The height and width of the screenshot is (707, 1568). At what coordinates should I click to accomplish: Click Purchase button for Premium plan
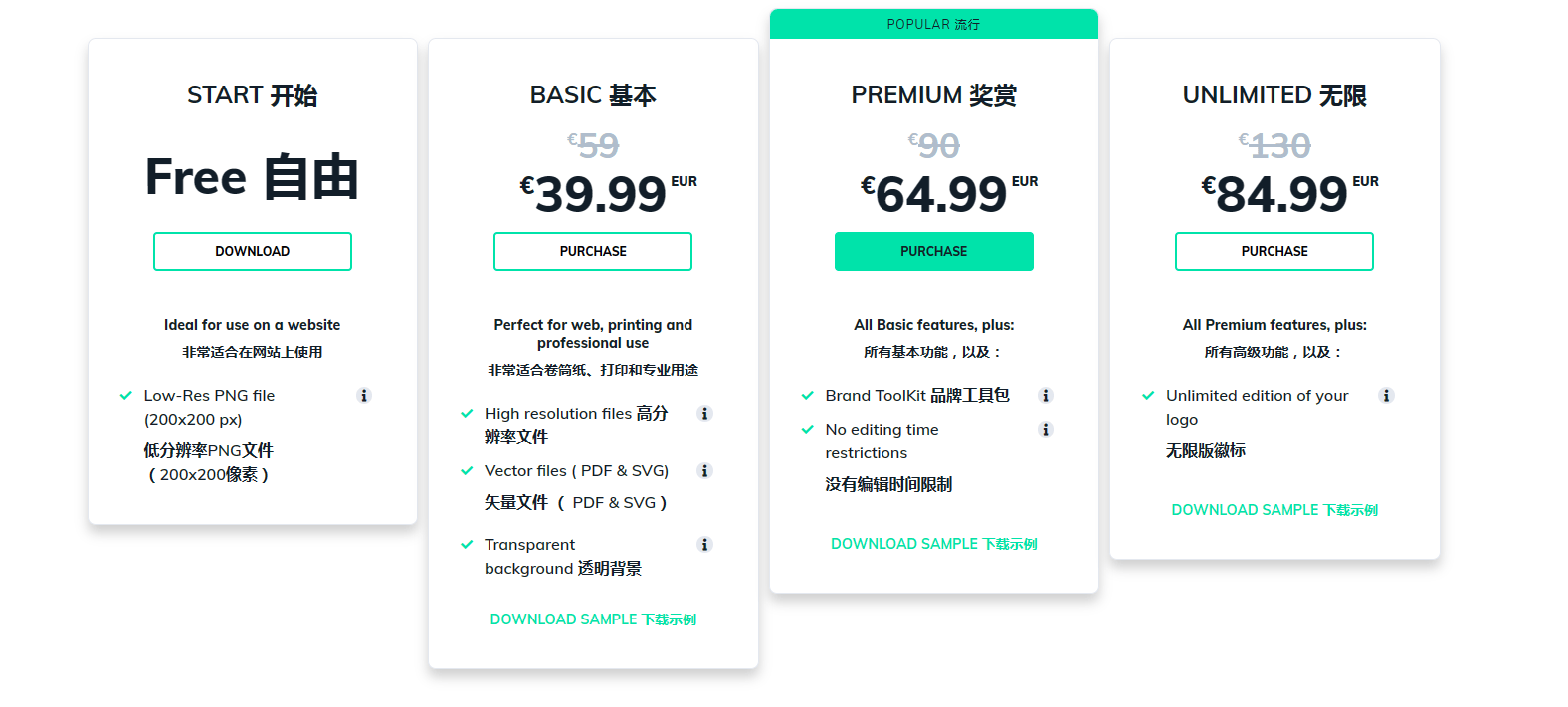tap(933, 252)
